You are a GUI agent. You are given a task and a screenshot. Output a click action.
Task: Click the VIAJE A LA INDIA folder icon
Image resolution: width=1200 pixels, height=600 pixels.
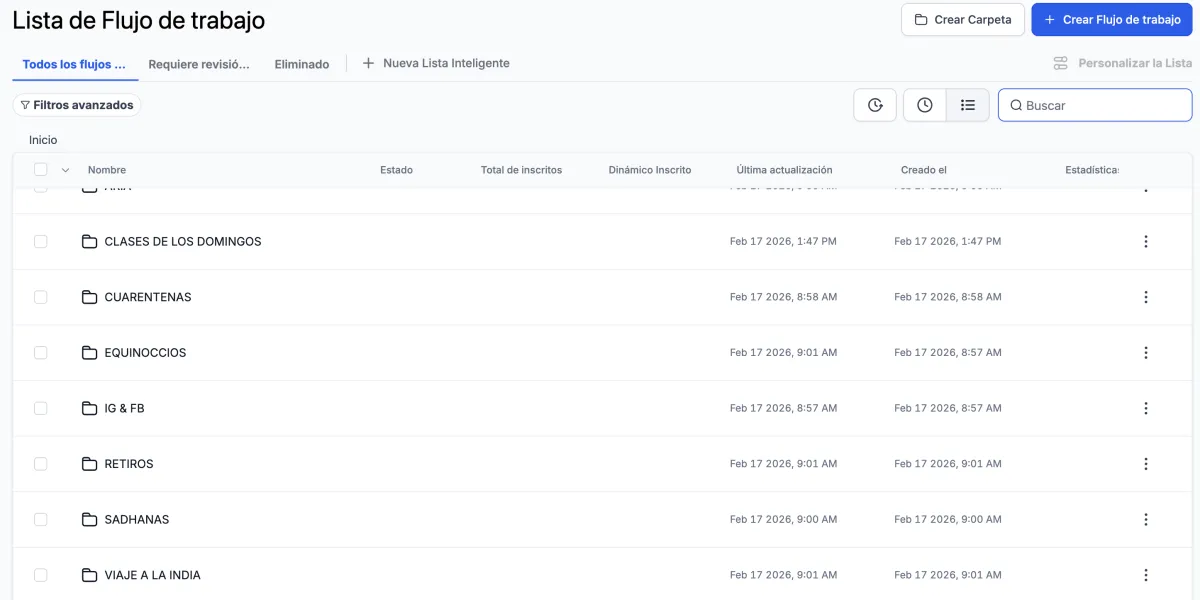coord(90,575)
